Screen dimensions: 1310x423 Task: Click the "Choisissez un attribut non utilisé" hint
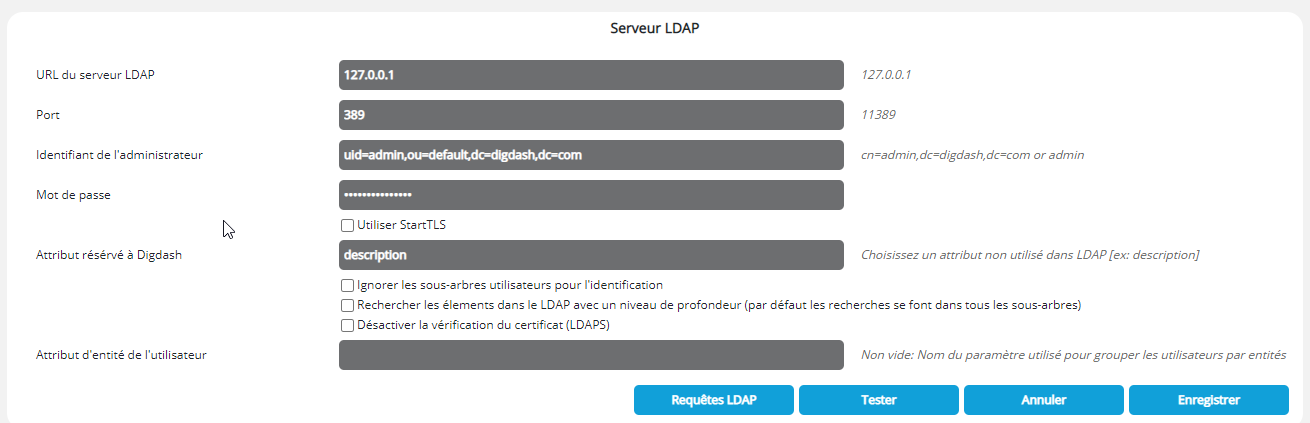tap(1029, 255)
